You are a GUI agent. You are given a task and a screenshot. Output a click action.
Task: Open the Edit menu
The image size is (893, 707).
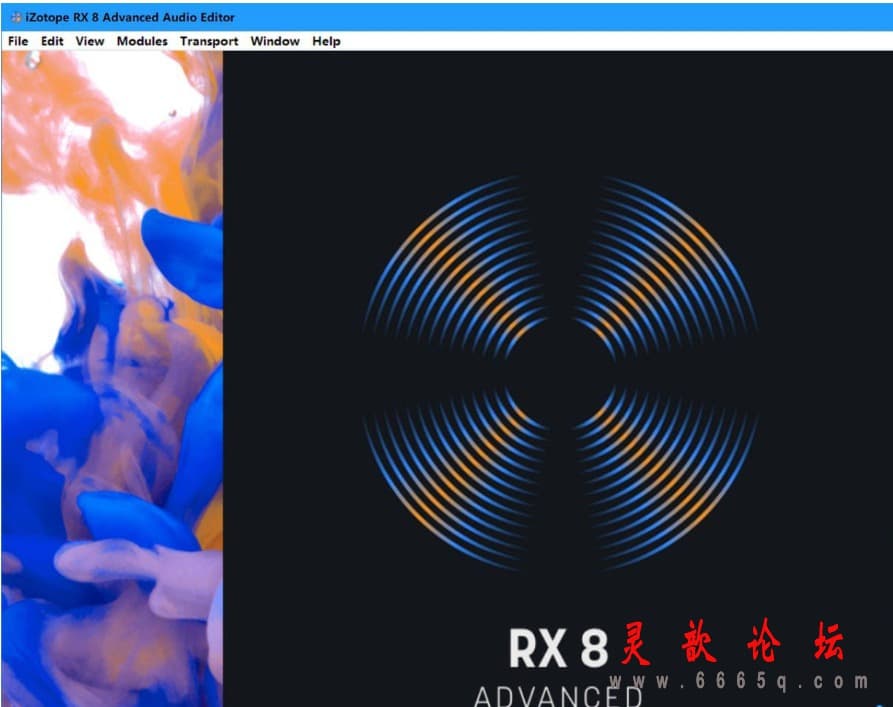[x=52, y=41]
